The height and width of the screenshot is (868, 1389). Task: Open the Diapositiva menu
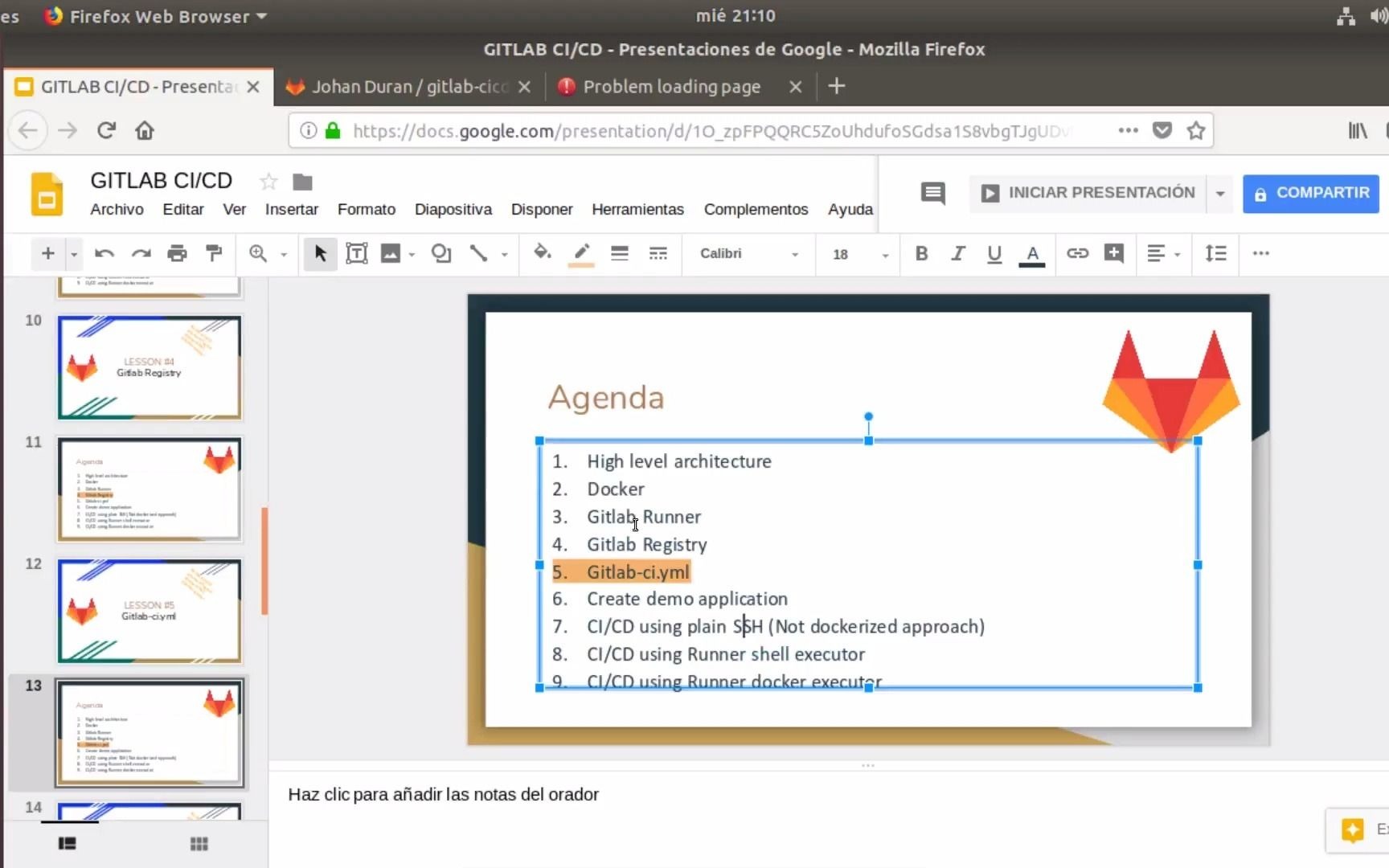453,209
